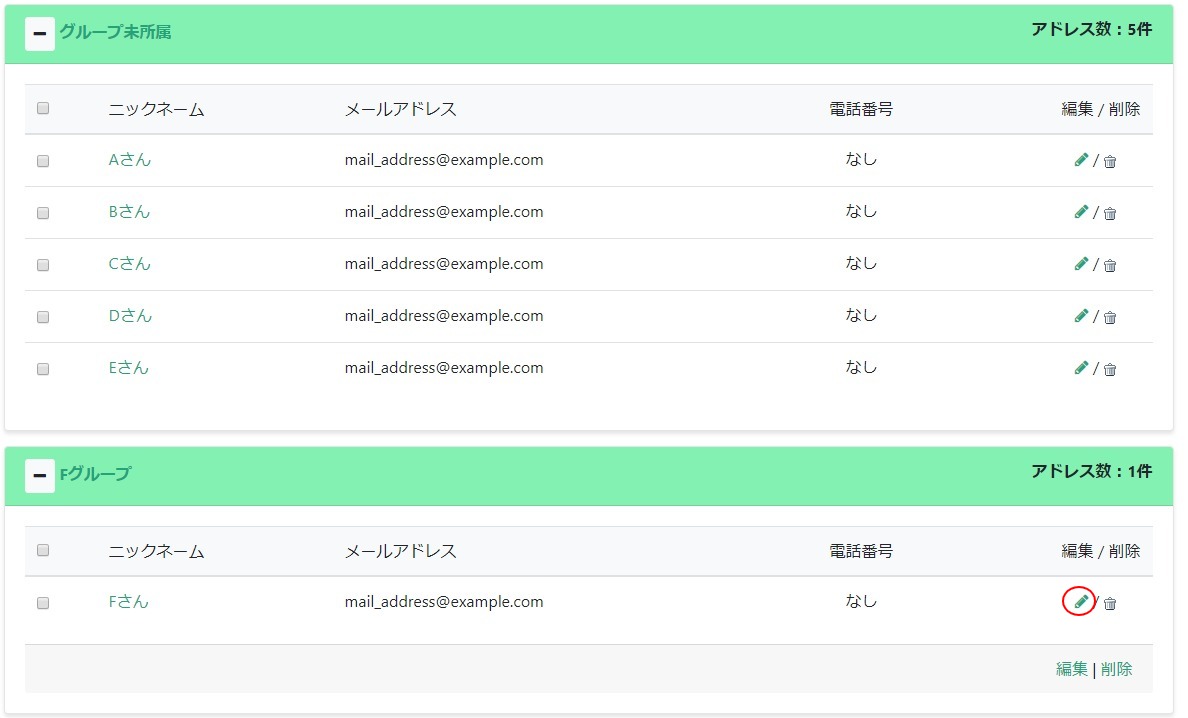This screenshot has width=1188, height=718.
Task: Delete Dさん via trash icon
Action: click(x=1110, y=317)
